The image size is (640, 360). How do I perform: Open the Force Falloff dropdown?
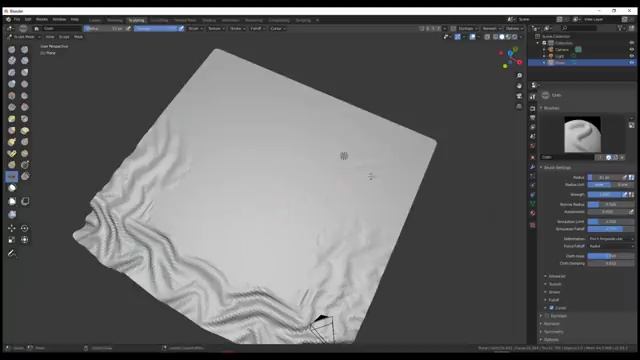tap(611, 246)
